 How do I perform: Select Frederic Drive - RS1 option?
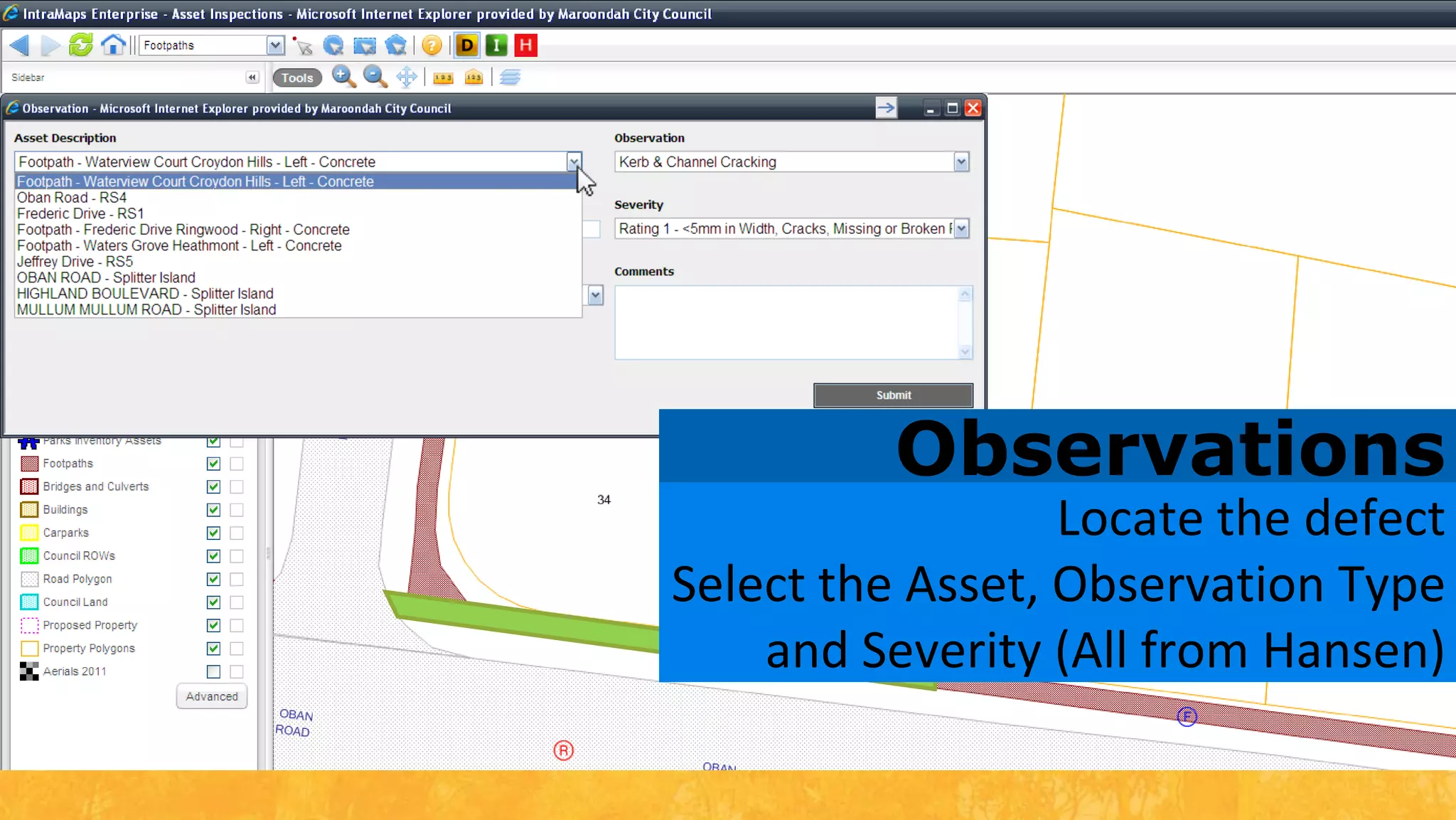pos(298,213)
